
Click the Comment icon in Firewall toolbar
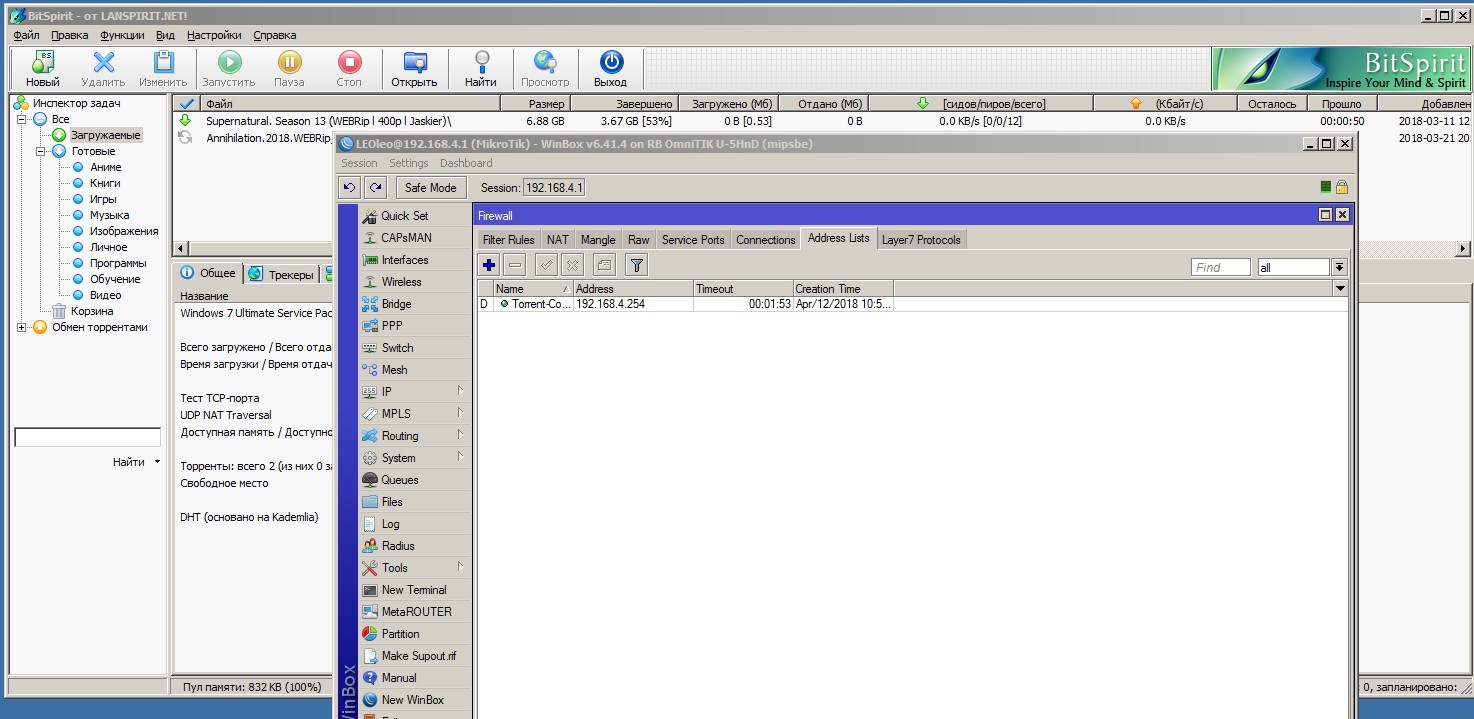(603, 265)
